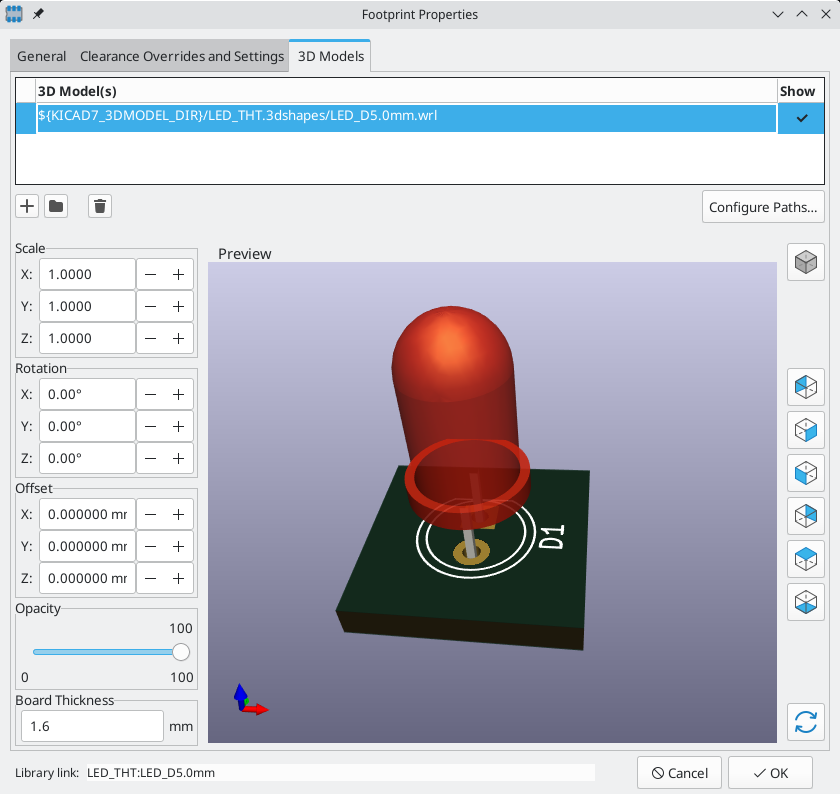Add a new 3D model entry
The height and width of the screenshot is (794, 840).
point(26,206)
